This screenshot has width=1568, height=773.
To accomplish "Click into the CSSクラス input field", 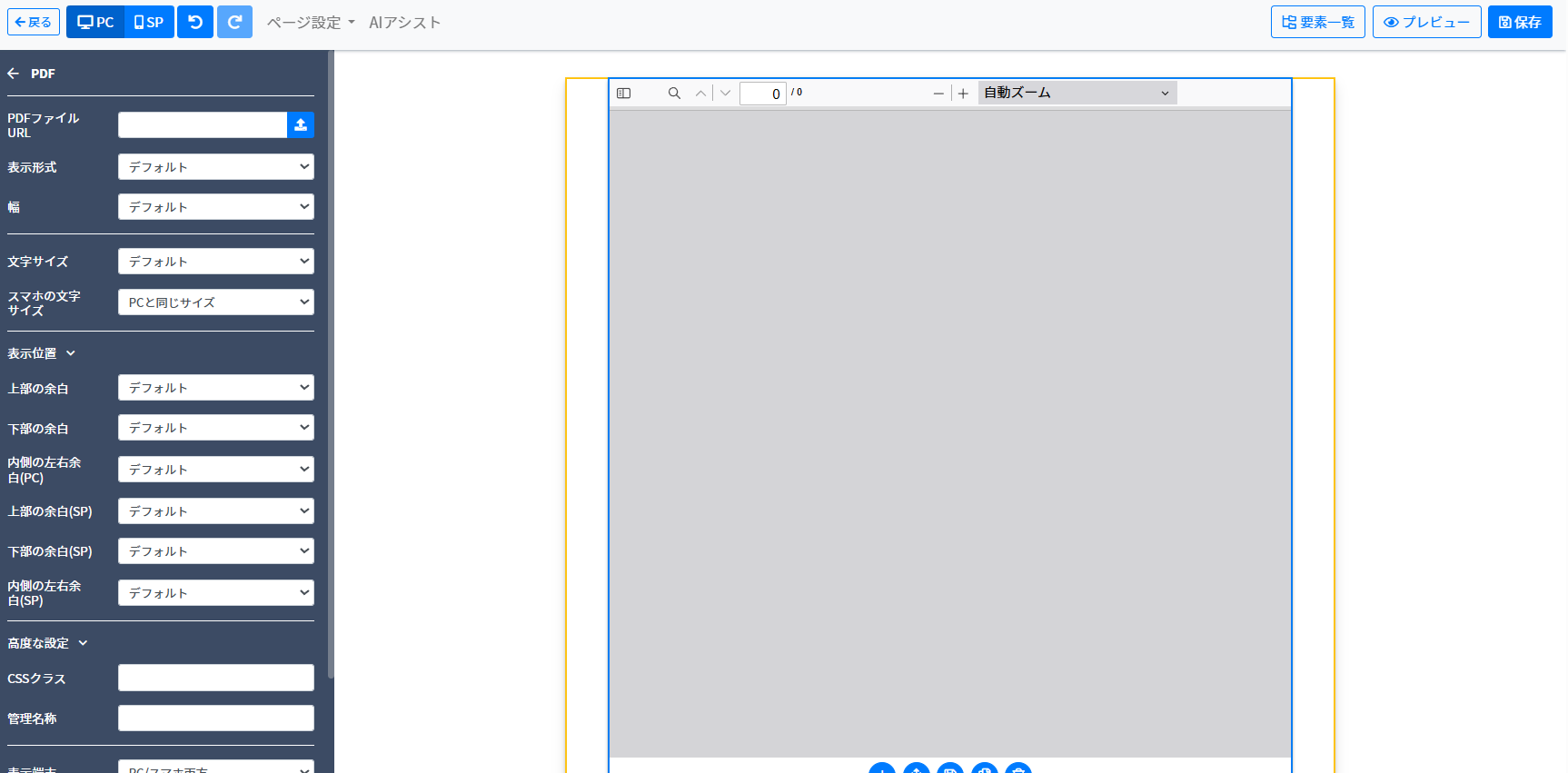I will (x=215, y=678).
